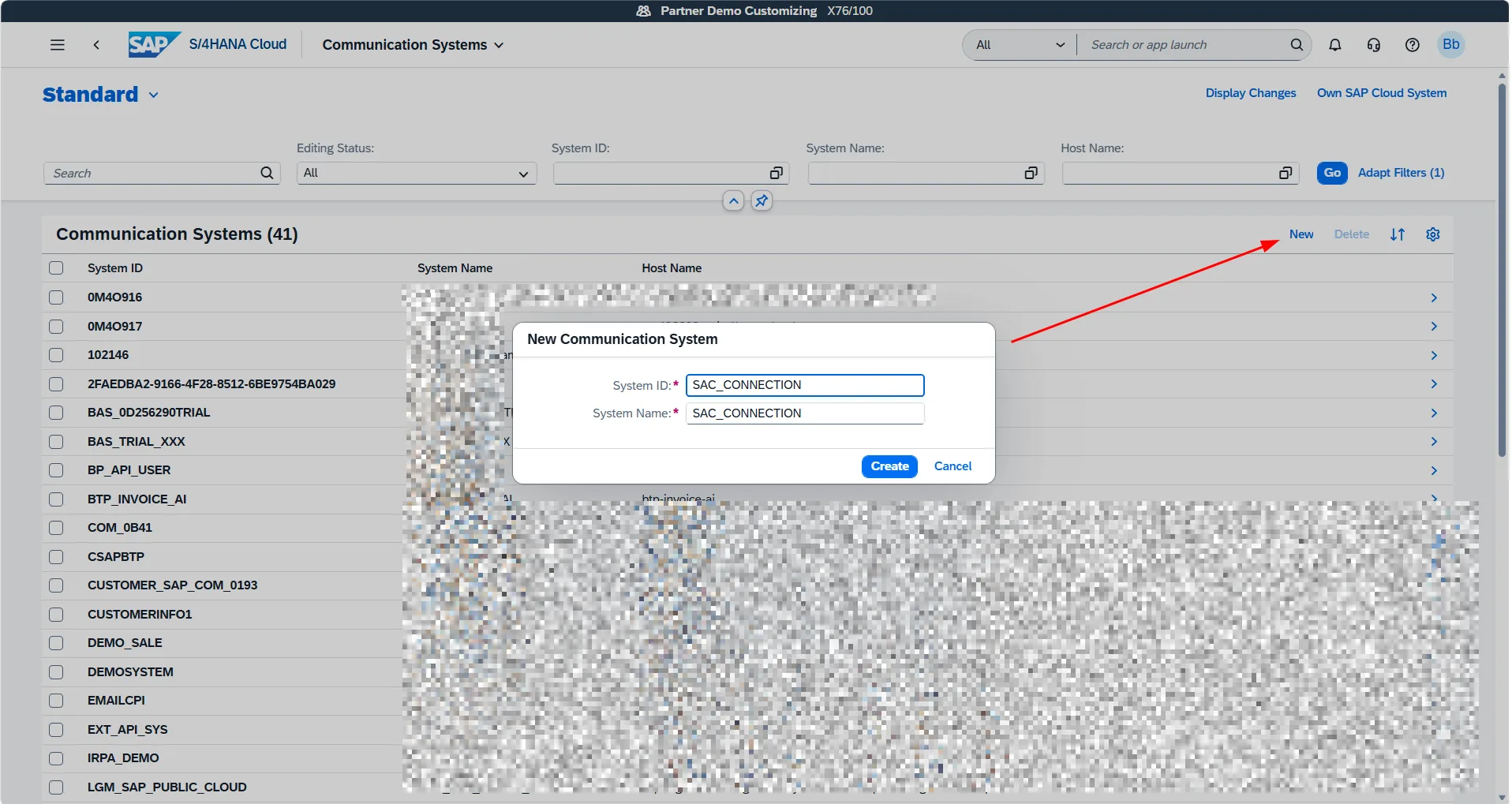Select the EMAILCPI row checkbox

[56, 701]
